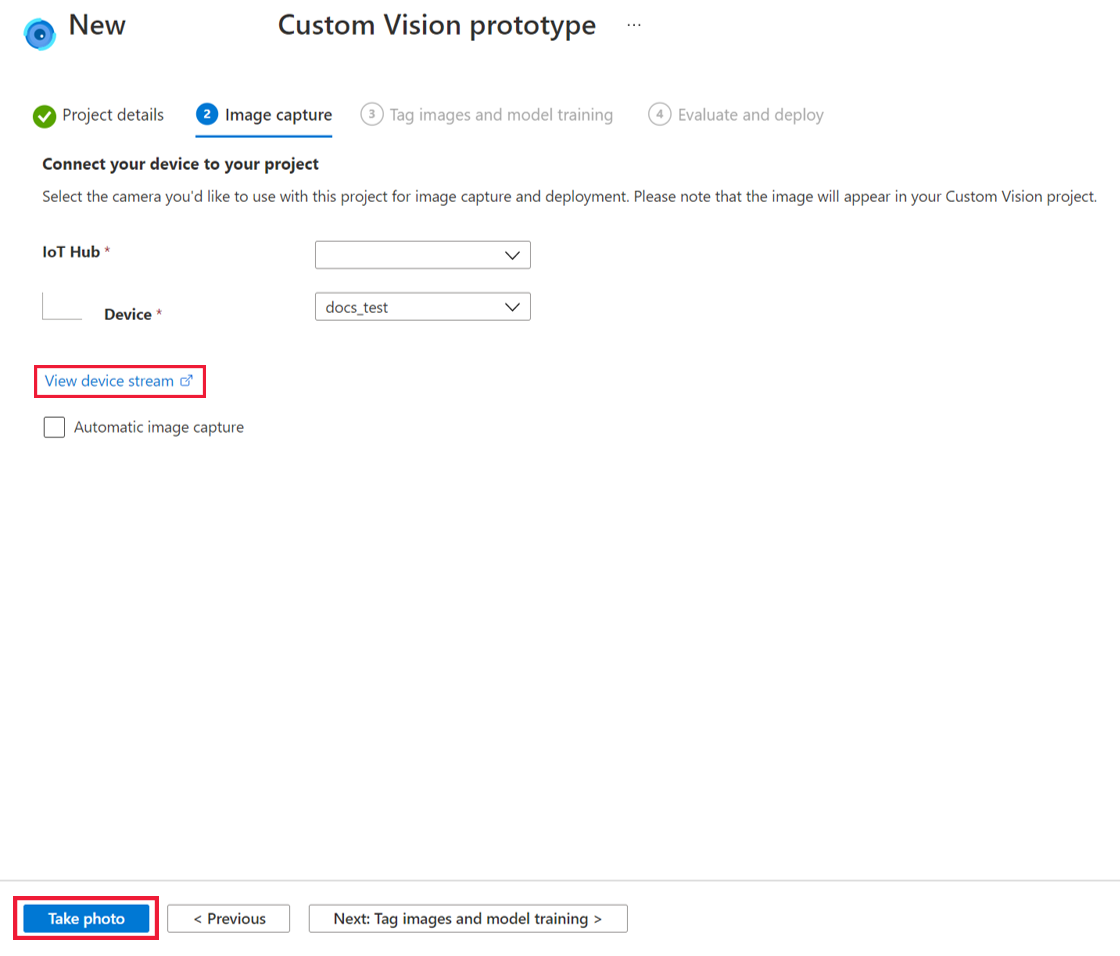
Task: Switch to the Evaluate and deploy step
Action: [750, 115]
